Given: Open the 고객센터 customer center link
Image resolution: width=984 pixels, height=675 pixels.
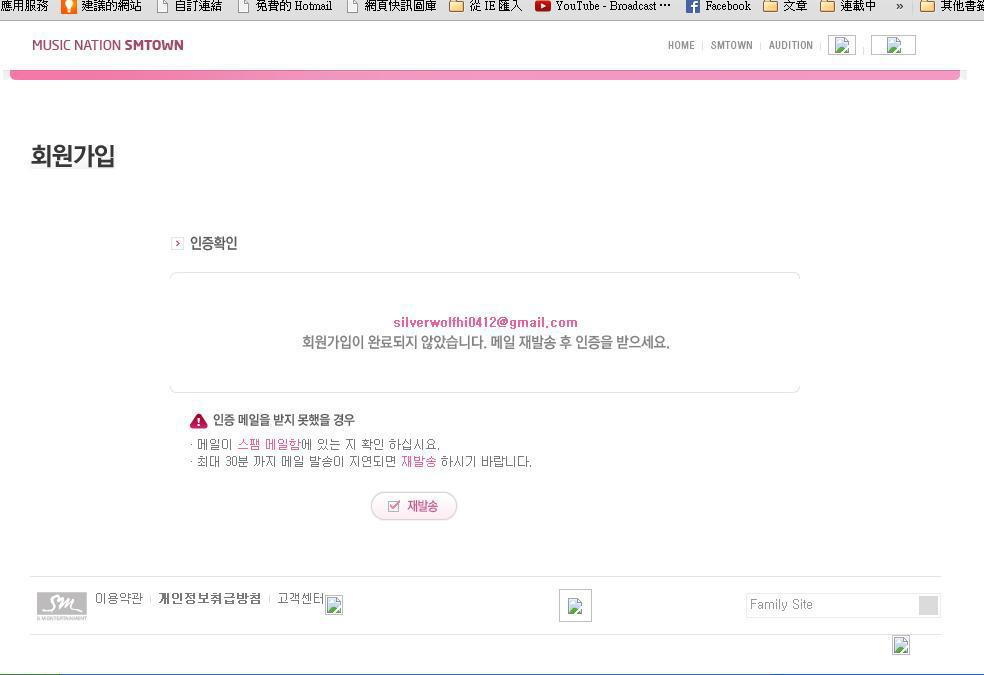Looking at the screenshot, I should point(301,598).
